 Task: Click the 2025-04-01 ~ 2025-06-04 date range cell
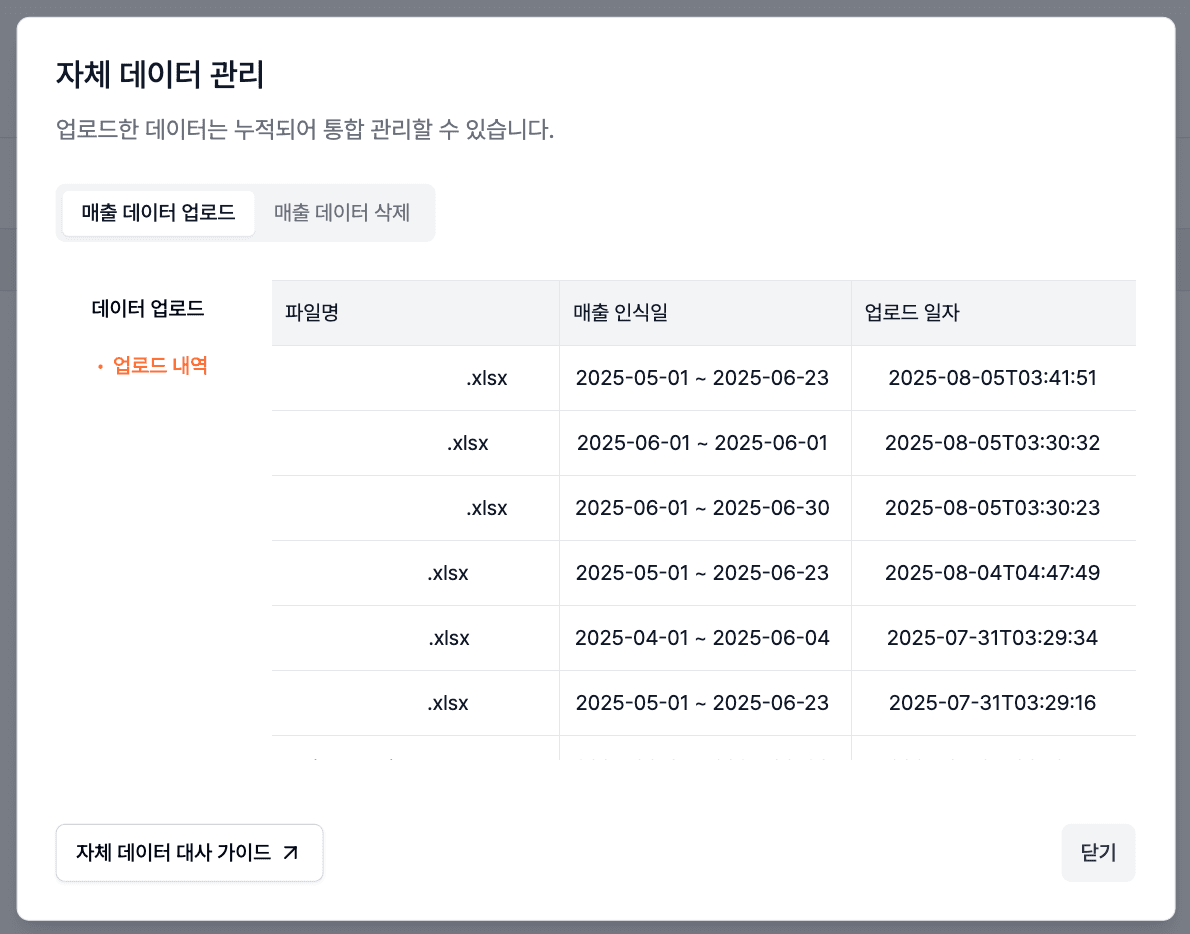click(x=702, y=638)
